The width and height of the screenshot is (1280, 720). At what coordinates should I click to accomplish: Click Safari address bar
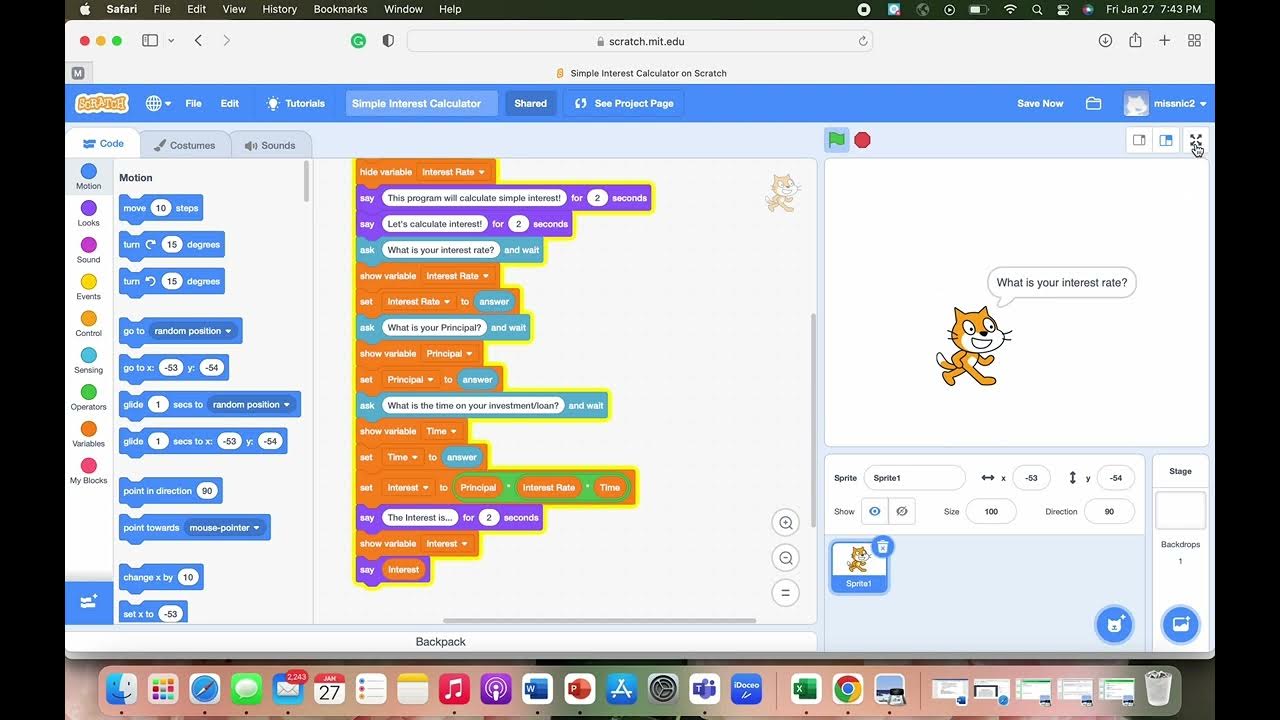click(x=640, y=41)
